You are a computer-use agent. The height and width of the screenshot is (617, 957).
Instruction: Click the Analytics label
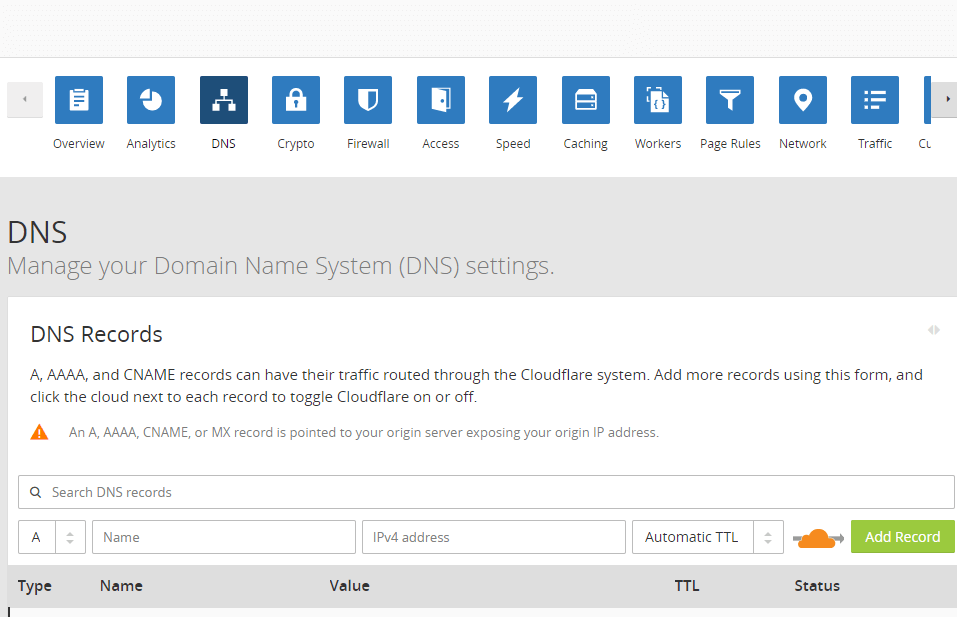click(x=151, y=144)
